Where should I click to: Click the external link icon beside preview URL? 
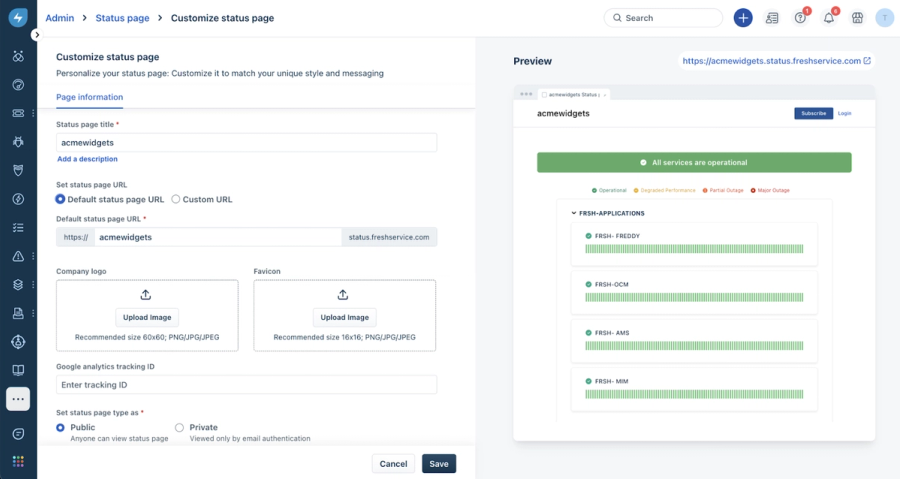pyautogui.click(x=867, y=60)
